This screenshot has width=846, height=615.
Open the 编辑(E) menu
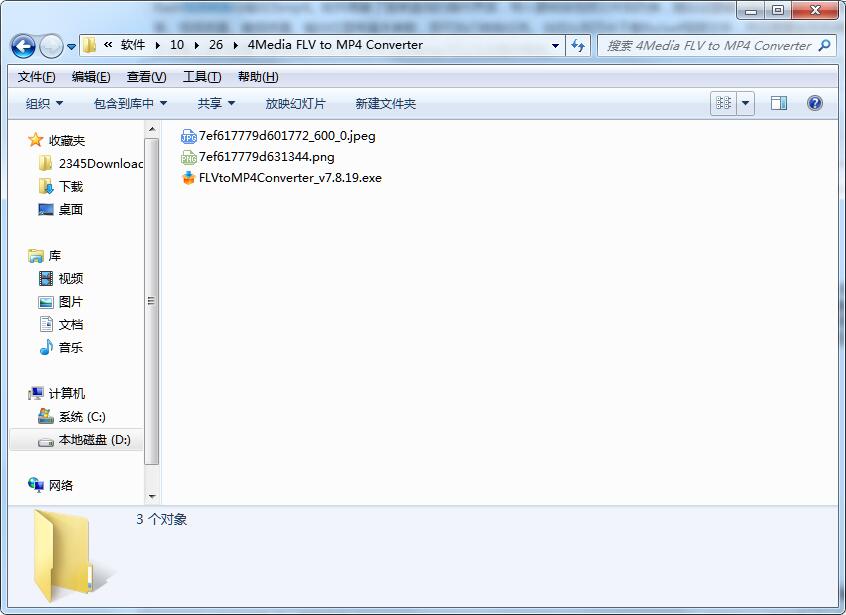tap(91, 77)
